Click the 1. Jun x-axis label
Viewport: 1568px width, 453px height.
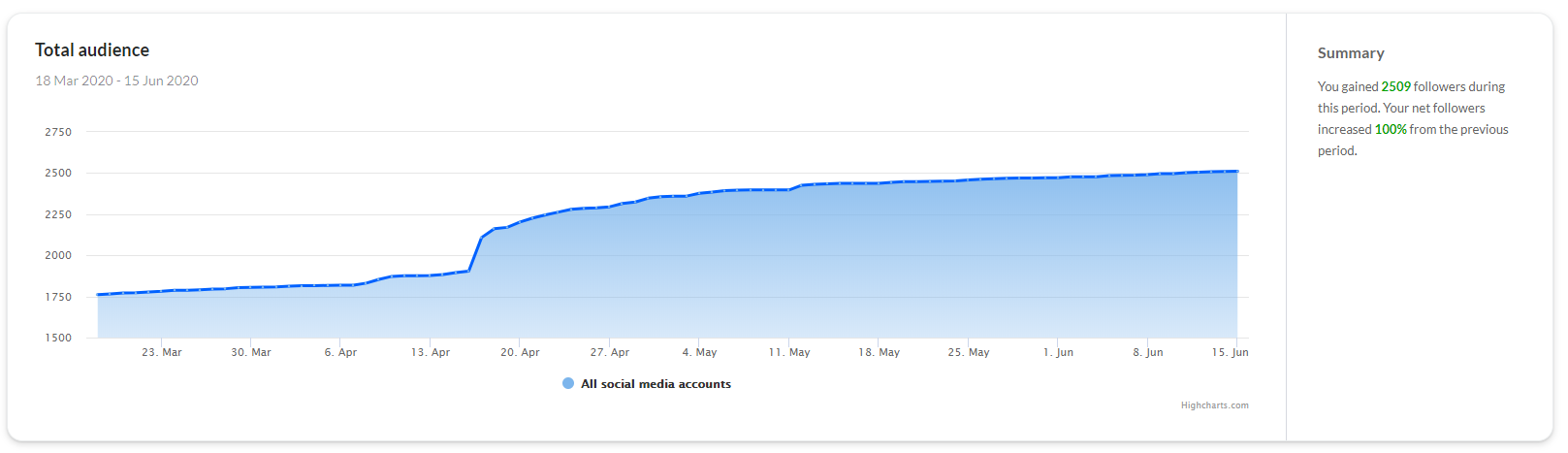click(1058, 352)
